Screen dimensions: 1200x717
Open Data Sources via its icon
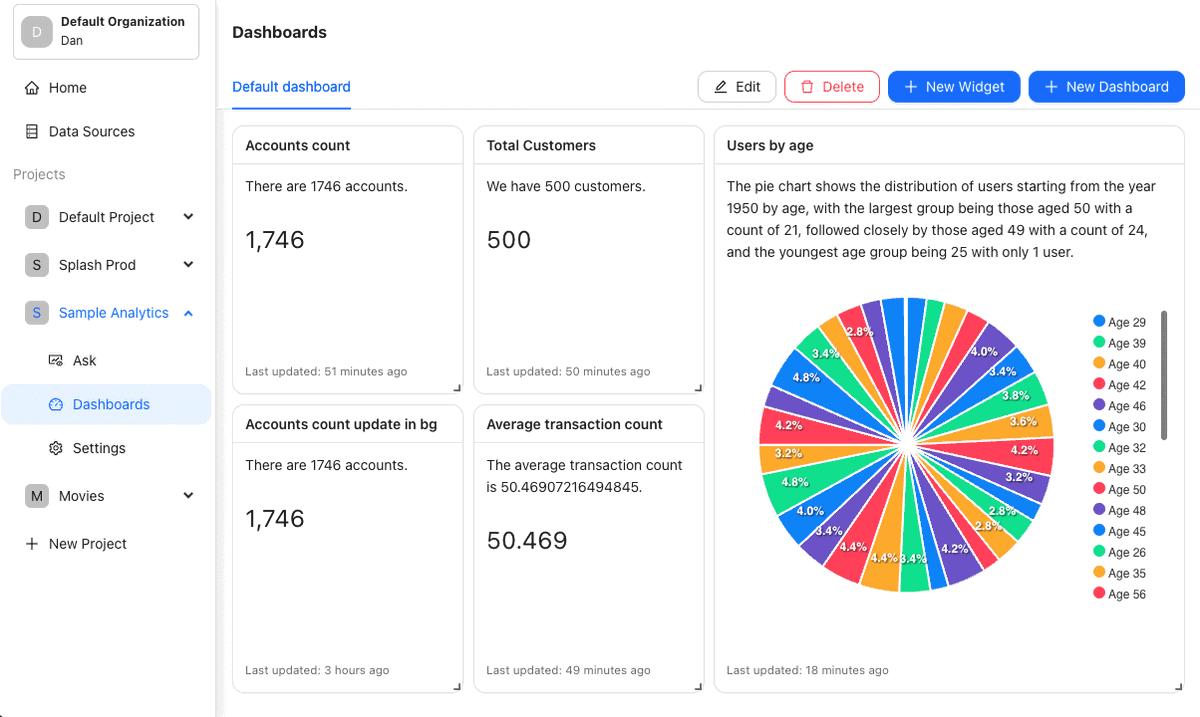(32, 132)
